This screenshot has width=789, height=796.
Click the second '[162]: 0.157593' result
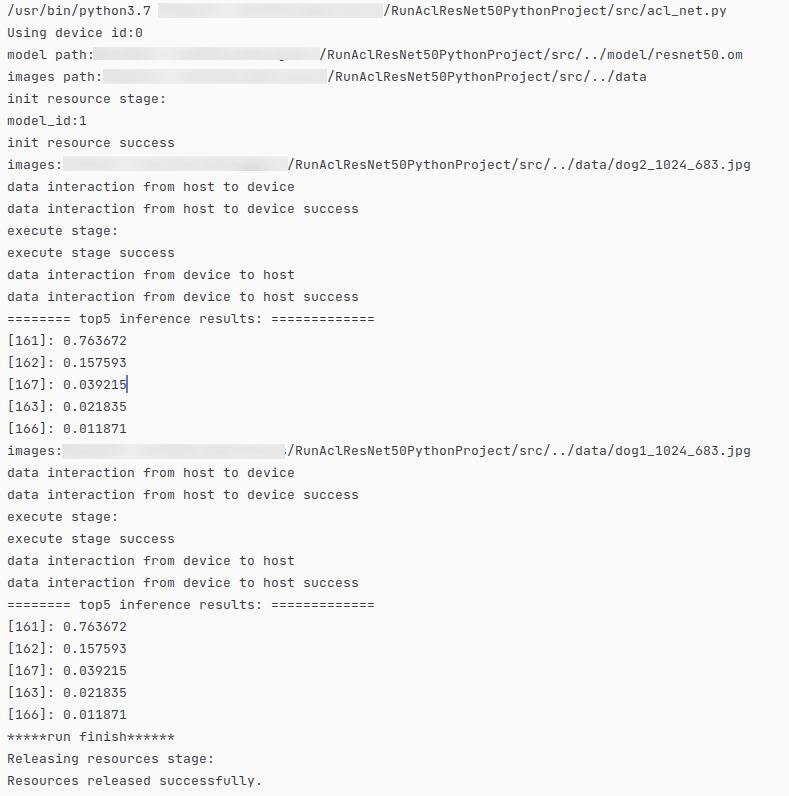[67, 649]
